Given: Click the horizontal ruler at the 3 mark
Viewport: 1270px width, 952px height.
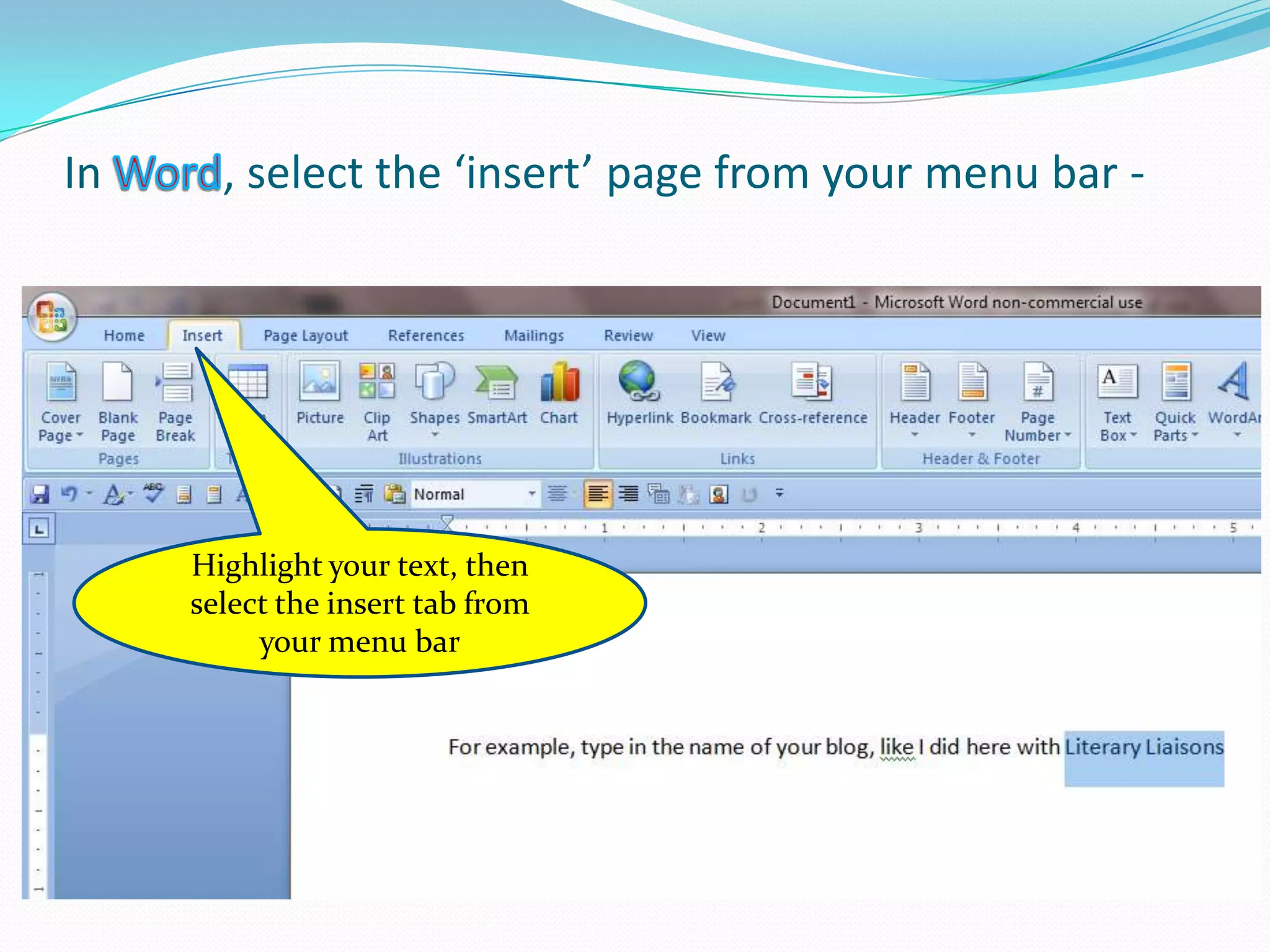Looking at the screenshot, I should pyautogui.click(x=918, y=527).
